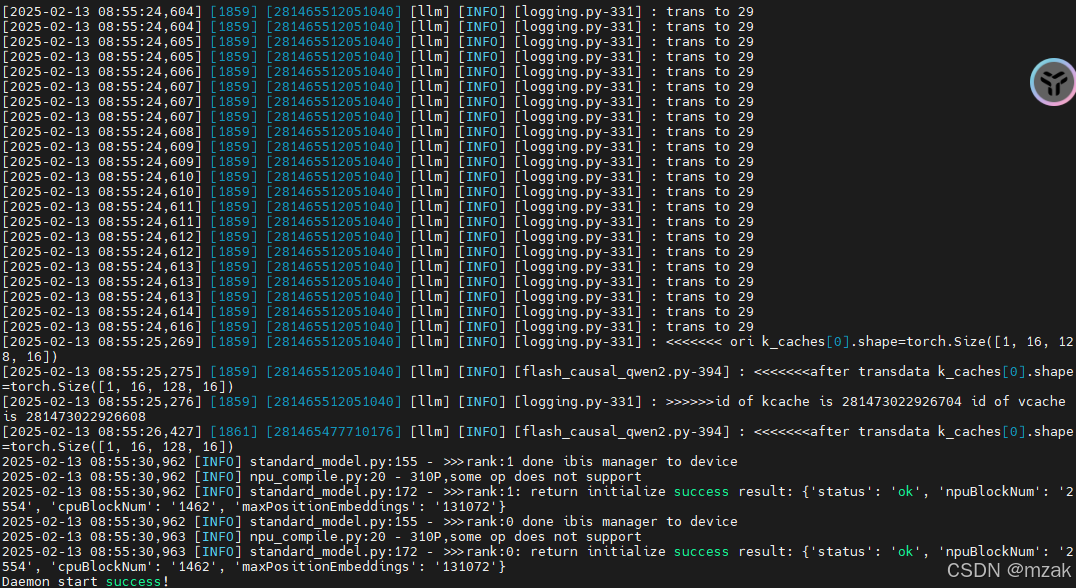Click the floating round Y-logo assistant icon
Screen dimensions: 1076x588
(x=1054, y=82)
